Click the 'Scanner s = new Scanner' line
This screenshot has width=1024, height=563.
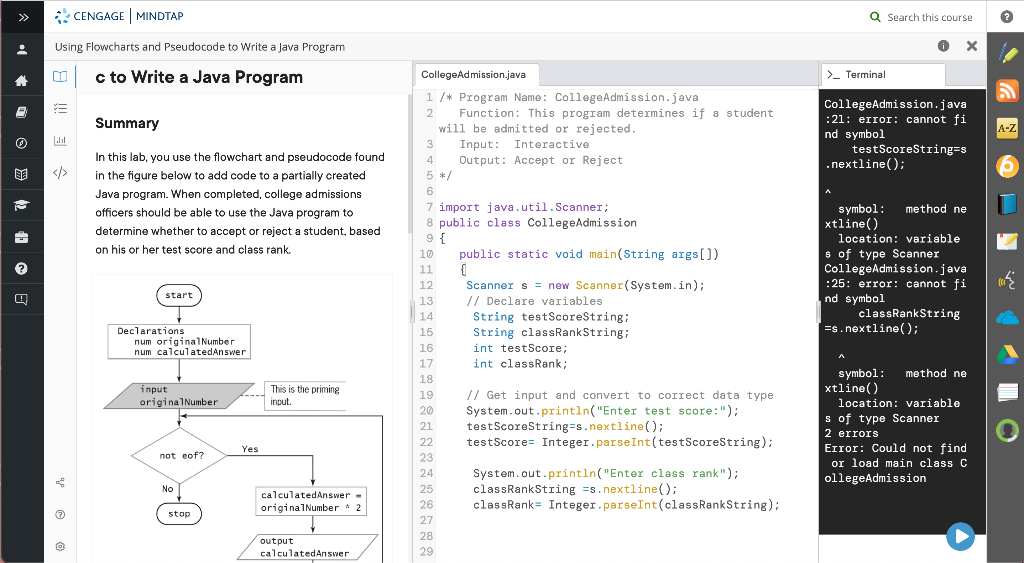[586, 285]
